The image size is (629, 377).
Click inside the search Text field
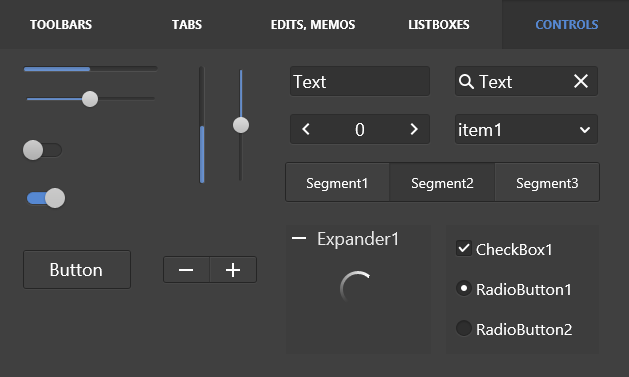tap(526, 81)
